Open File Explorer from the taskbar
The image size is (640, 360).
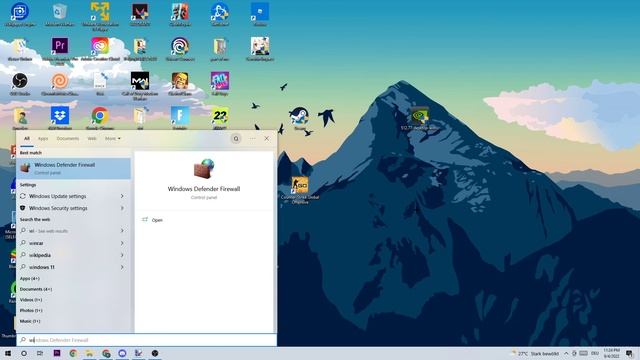[x=89, y=353]
